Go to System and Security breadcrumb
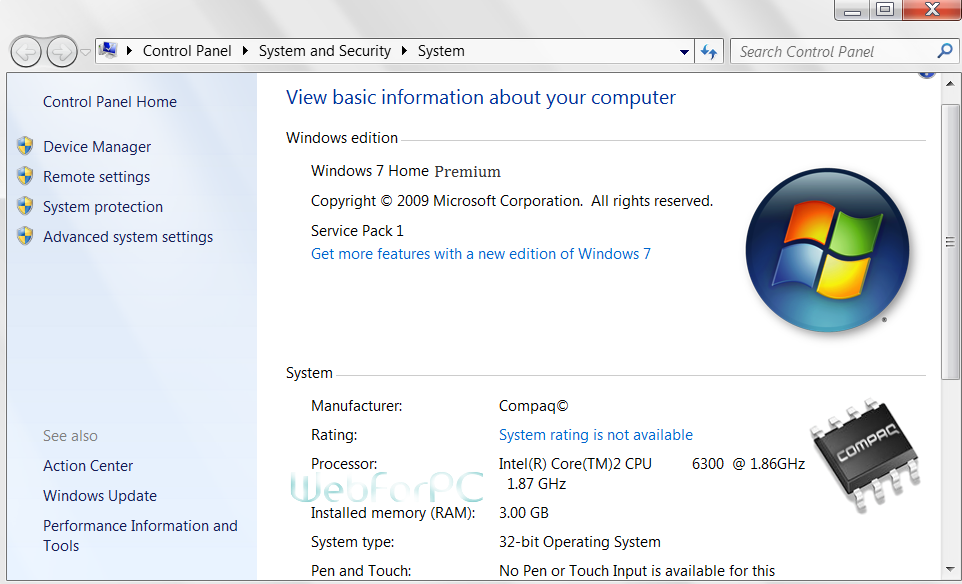This screenshot has height=584, width=962. point(325,51)
